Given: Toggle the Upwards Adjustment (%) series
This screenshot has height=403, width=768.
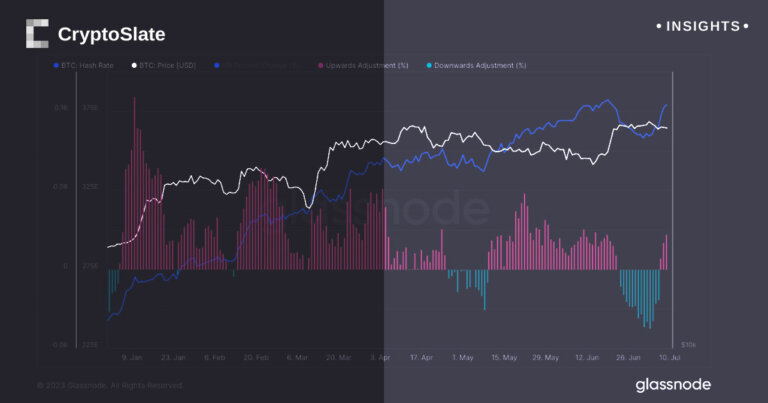Looking at the screenshot, I should pyautogui.click(x=367, y=65).
